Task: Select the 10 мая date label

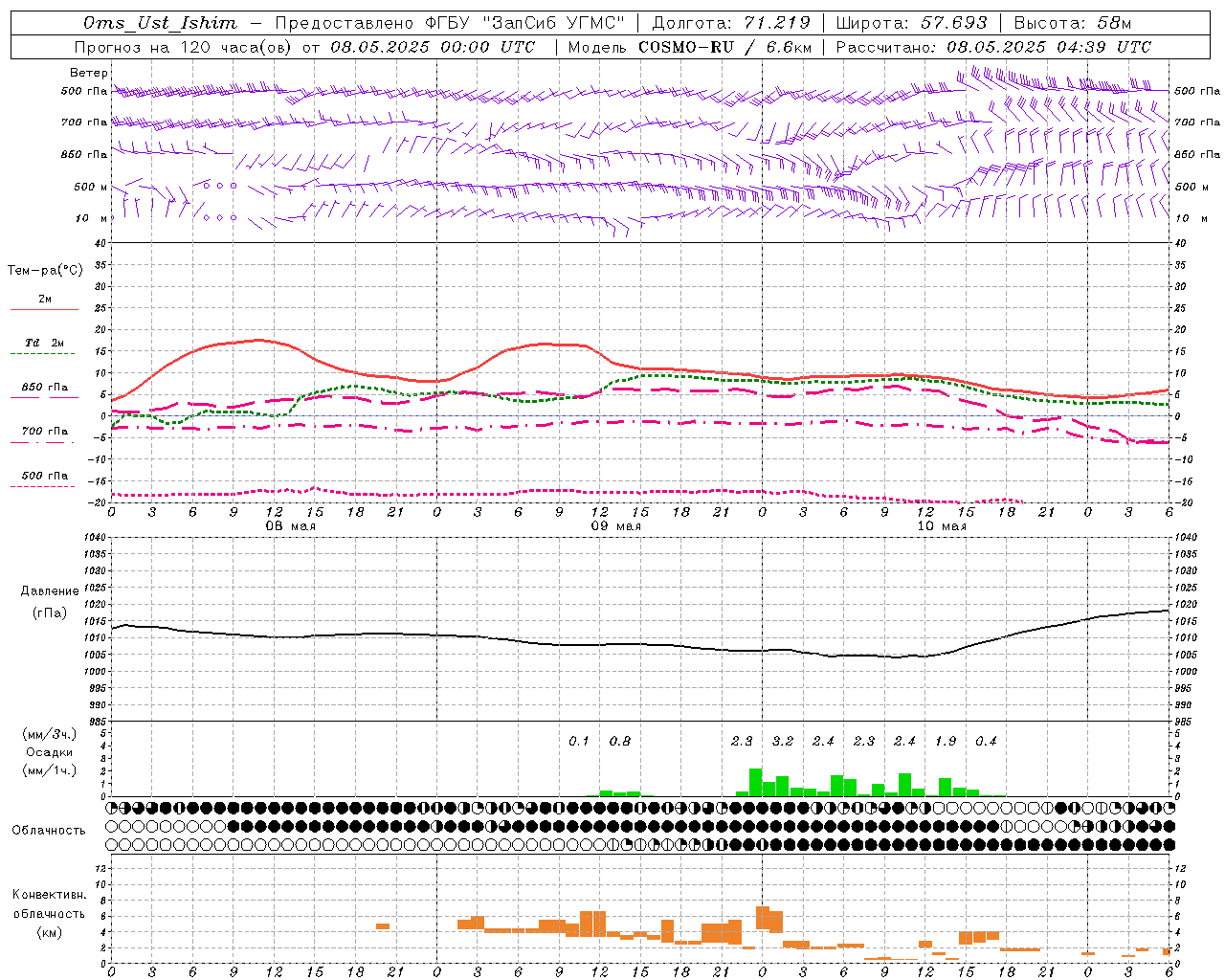Action: [942, 526]
